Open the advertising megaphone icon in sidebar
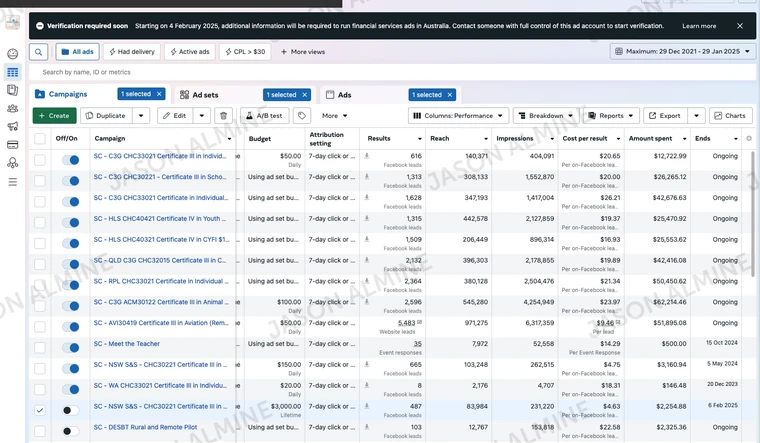This screenshot has height=443, width=760. [13, 127]
